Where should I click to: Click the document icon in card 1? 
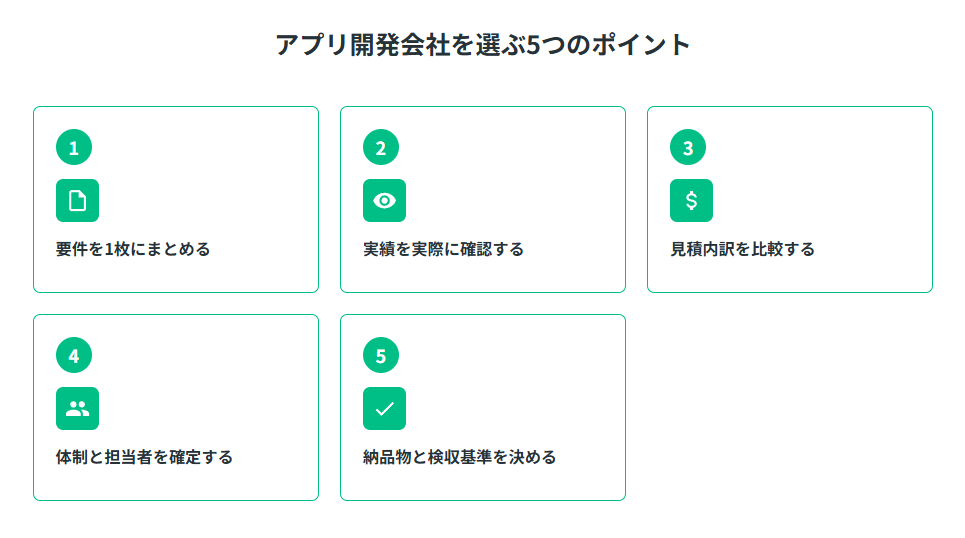[77, 200]
